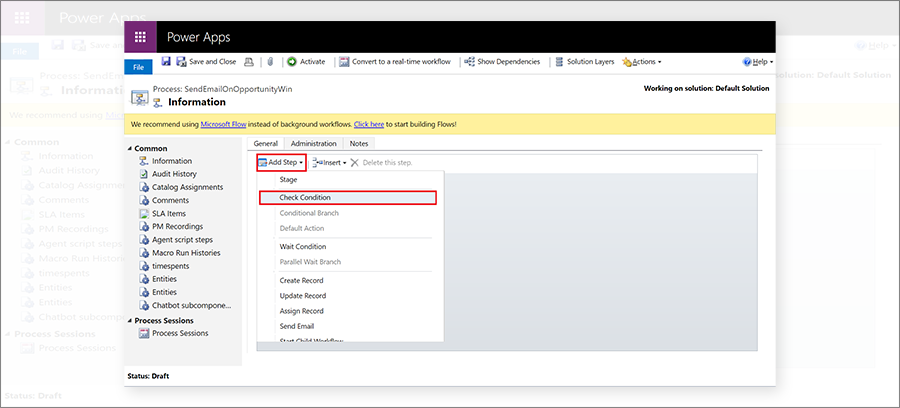Open the Power Apps app launcher waffle

pos(140,37)
